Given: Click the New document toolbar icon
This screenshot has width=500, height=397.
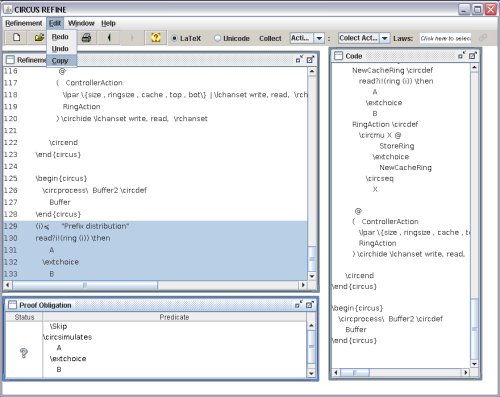Looking at the screenshot, I should pos(16,38).
